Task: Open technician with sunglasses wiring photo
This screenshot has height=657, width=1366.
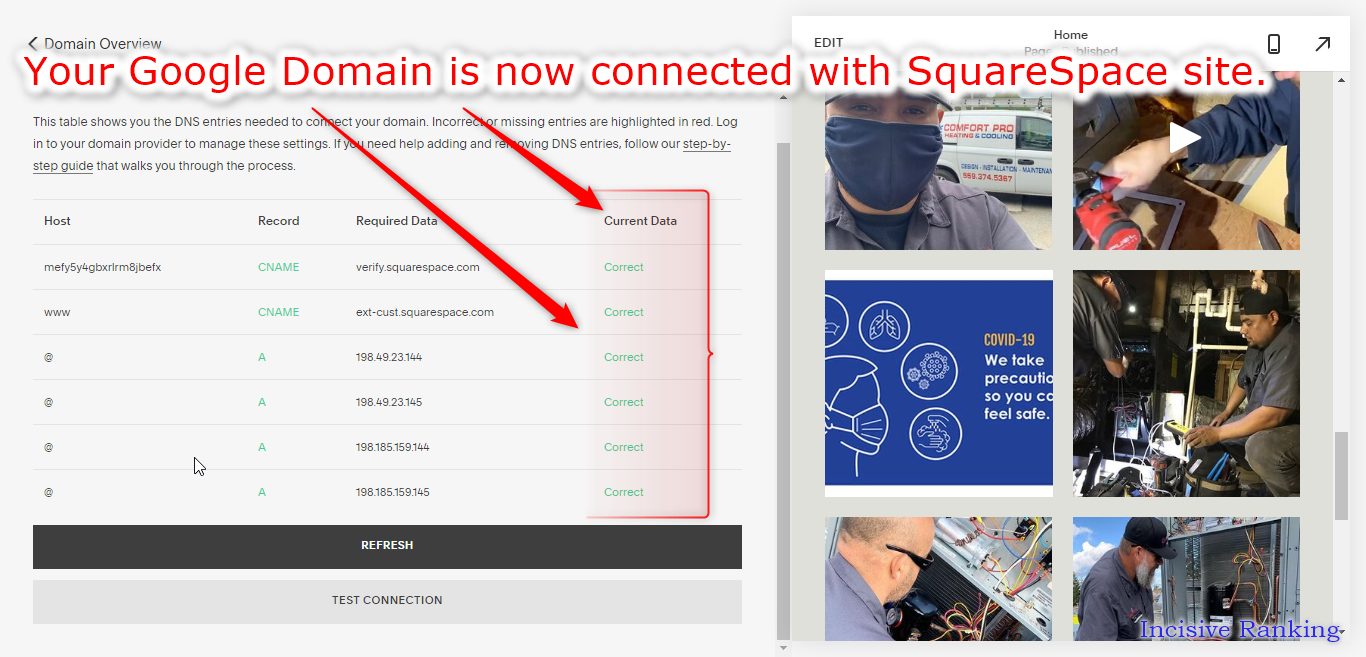Action: click(938, 578)
